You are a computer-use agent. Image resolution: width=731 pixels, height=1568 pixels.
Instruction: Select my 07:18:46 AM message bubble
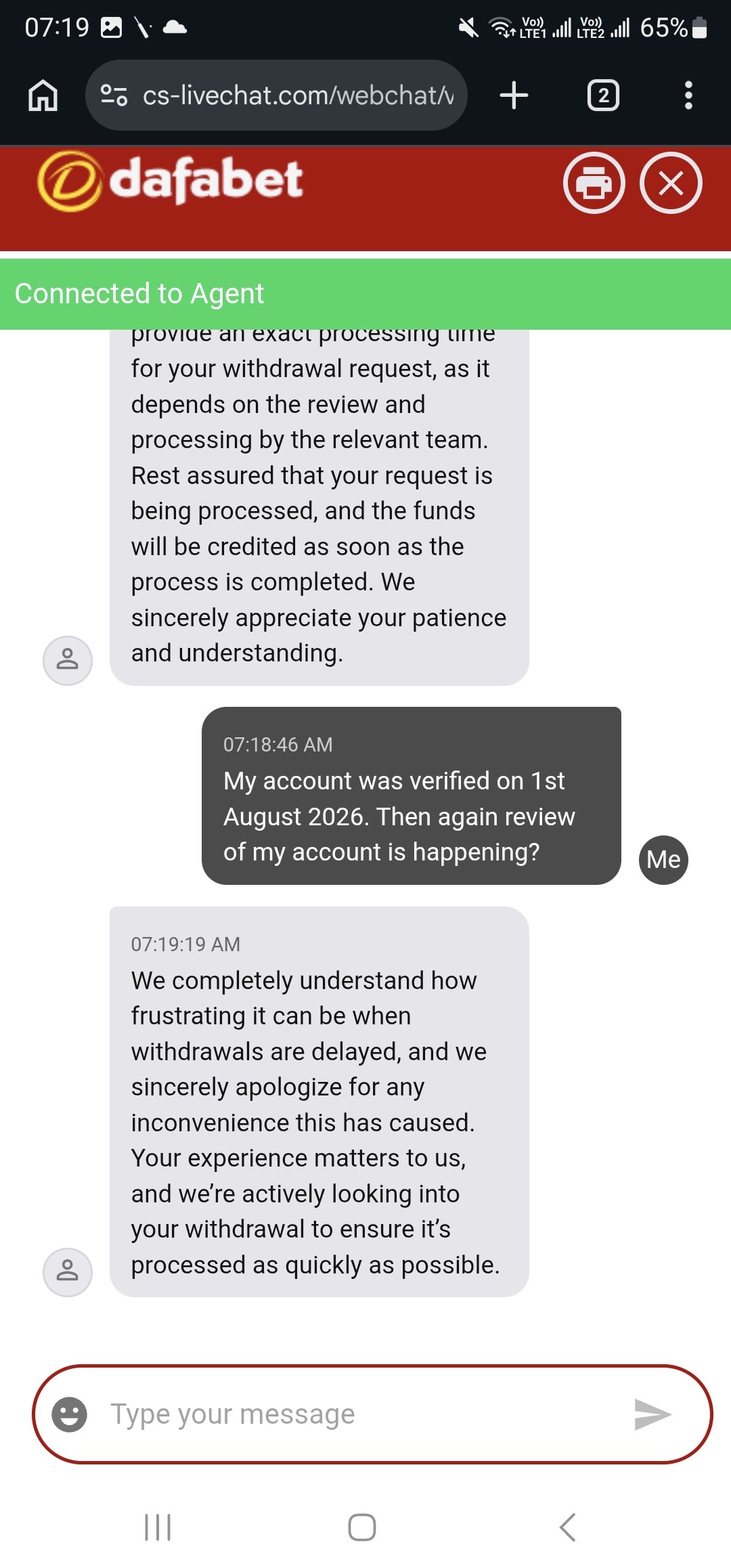click(412, 796)
